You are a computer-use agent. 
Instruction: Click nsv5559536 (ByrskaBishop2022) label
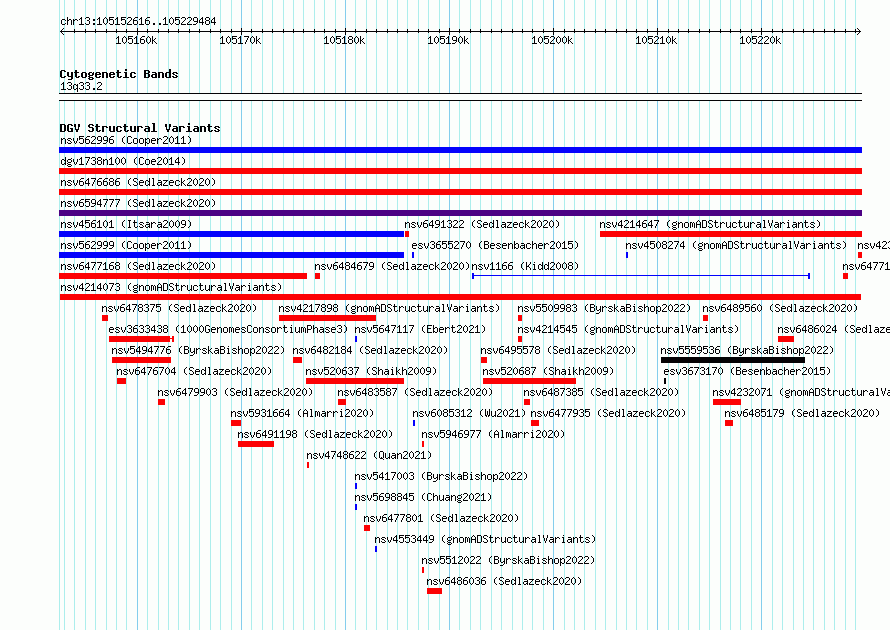747,350
